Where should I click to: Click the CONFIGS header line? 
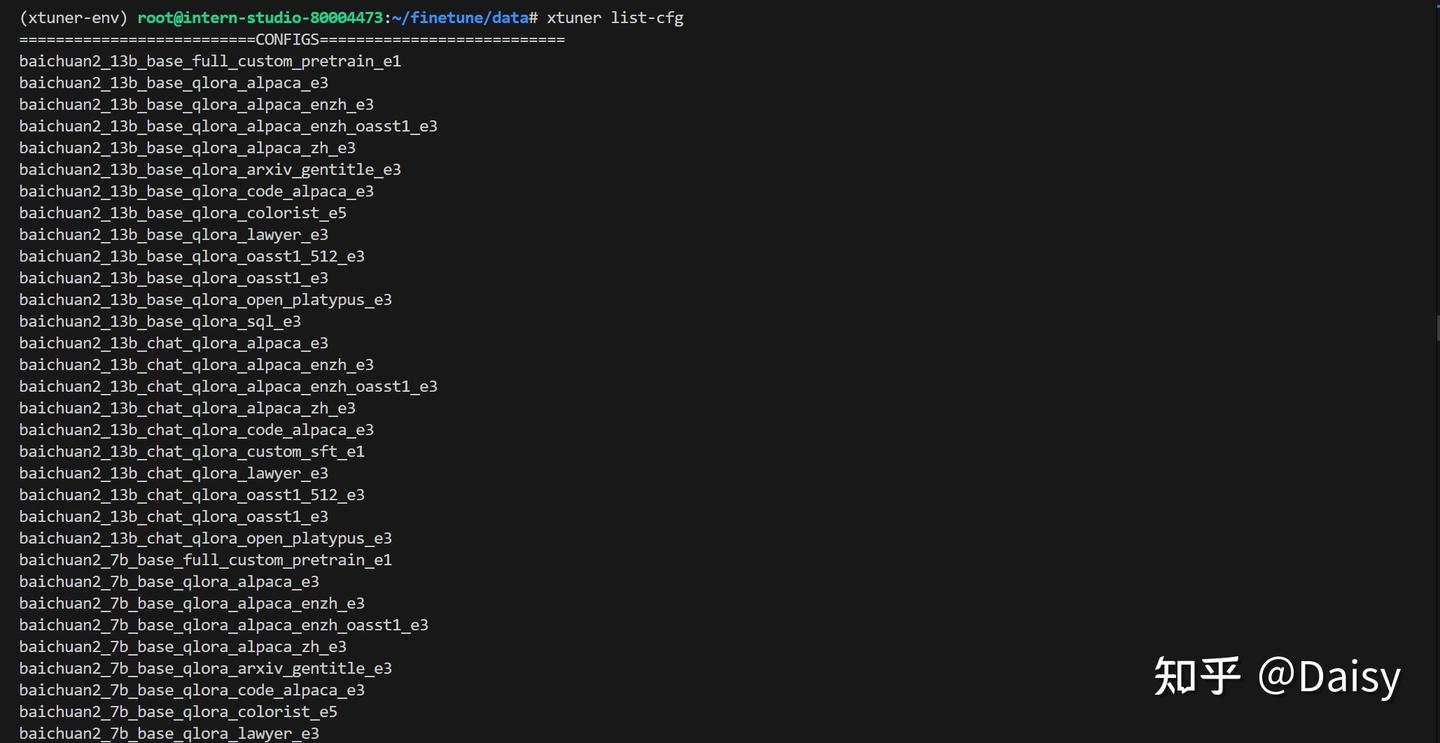(x=291, y=40)
